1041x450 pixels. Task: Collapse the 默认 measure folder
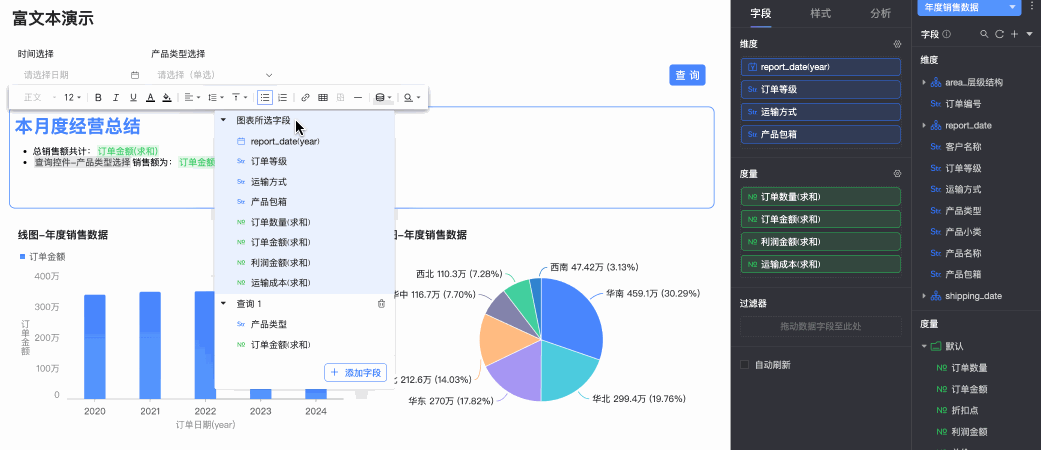point(923,346)
